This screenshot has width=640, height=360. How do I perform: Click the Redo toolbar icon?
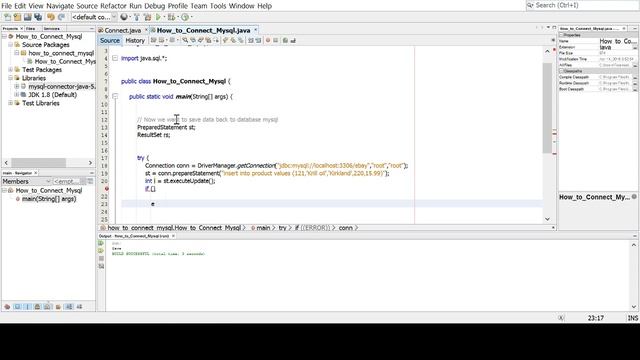tap(61, 17)
